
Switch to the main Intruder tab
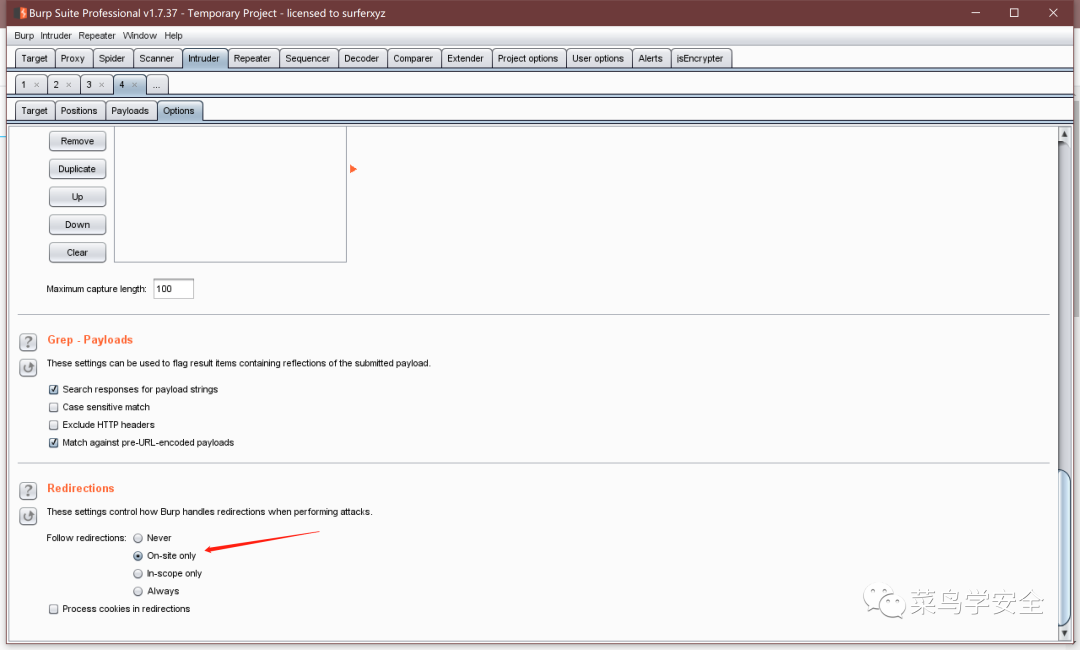204,59
